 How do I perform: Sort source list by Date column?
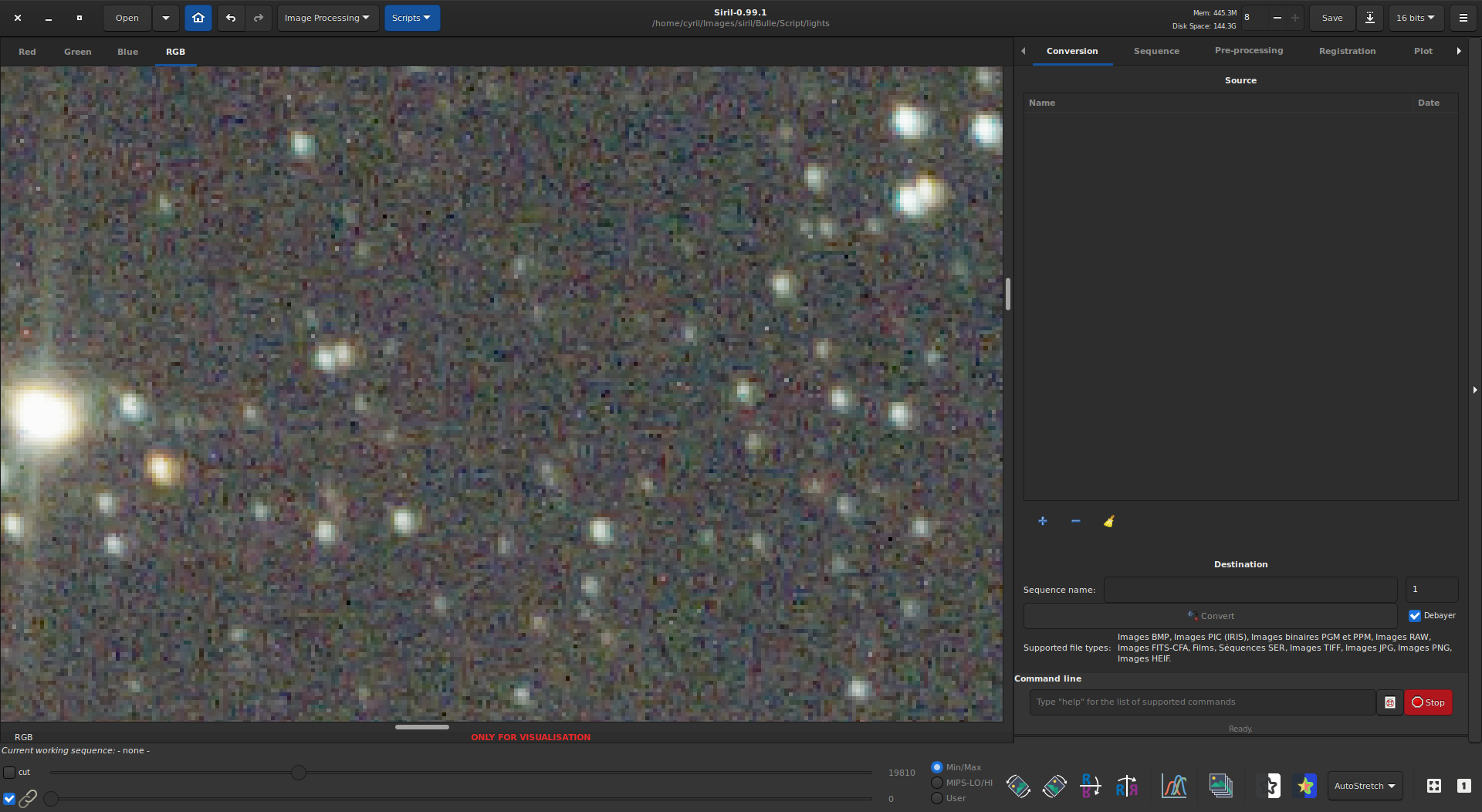tap(1435, 103)
